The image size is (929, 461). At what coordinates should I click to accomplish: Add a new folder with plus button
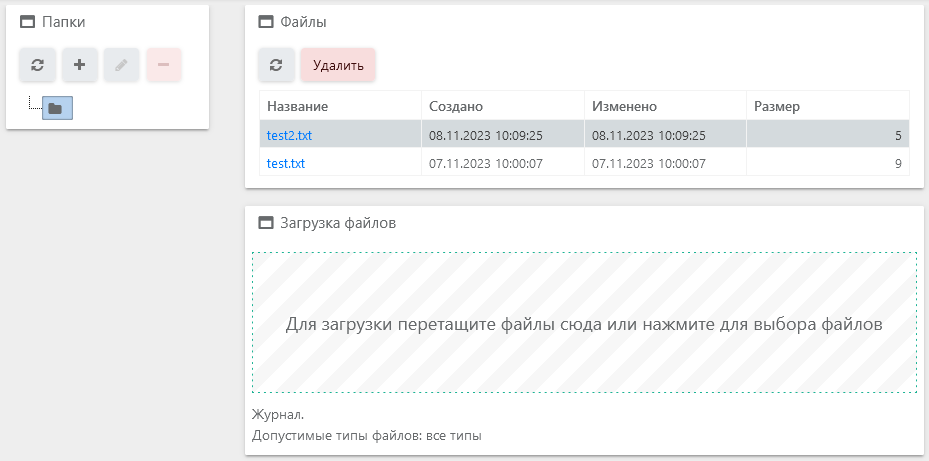(x=80, y=65)
